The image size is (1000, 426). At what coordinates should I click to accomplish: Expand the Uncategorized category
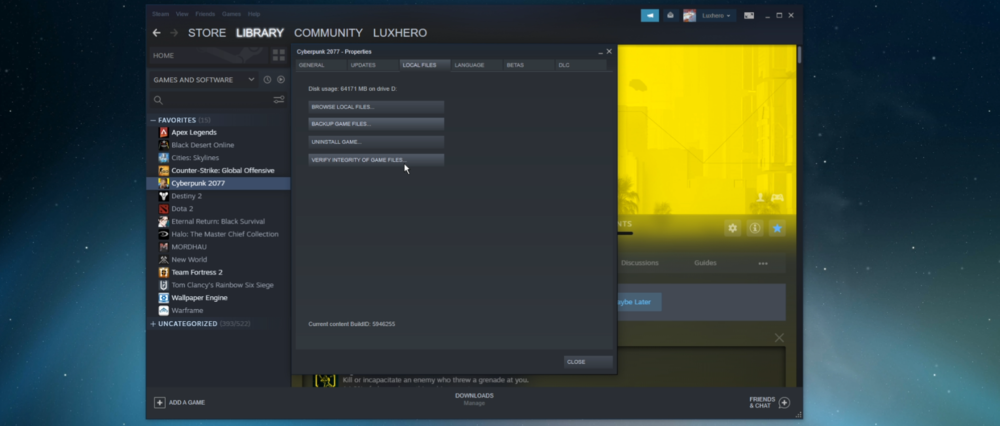153,324
